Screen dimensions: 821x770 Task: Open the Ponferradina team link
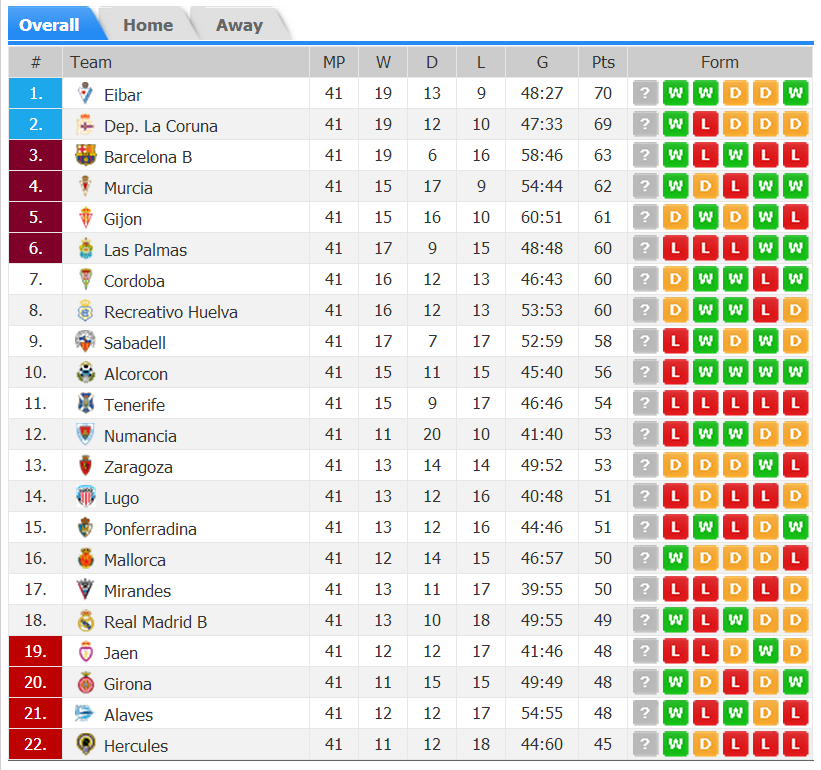point(150,529)
